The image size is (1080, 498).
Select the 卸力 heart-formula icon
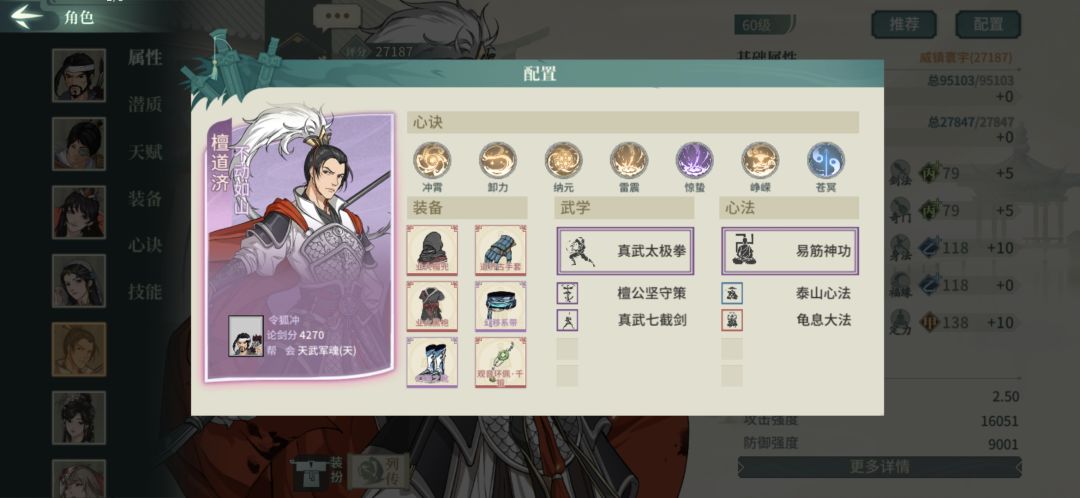[x=497, y=160]
